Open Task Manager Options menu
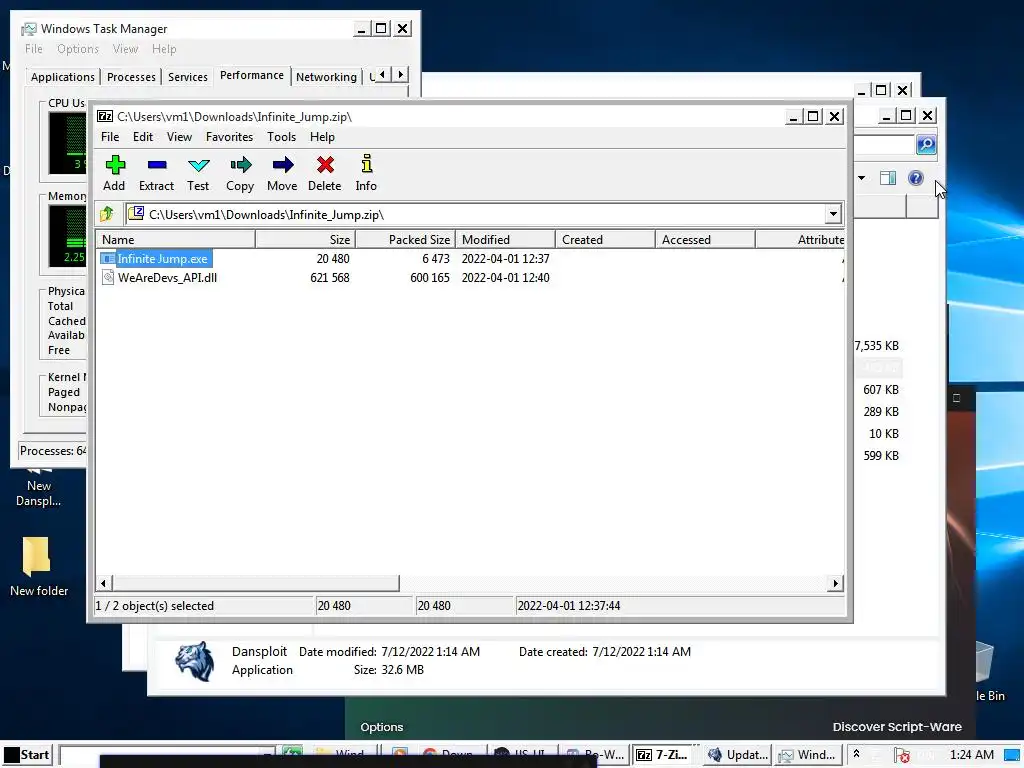The width and height of the screenshot is (1024, 768). pyautogui.click(x=78, y=49)
